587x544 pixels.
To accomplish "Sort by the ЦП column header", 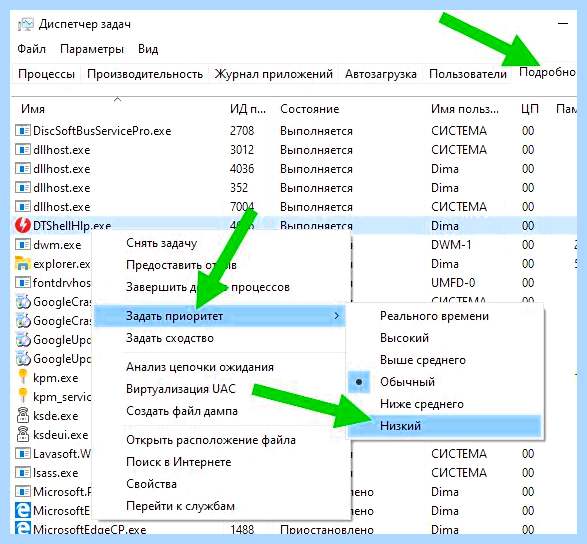I will tap(530, 109).
